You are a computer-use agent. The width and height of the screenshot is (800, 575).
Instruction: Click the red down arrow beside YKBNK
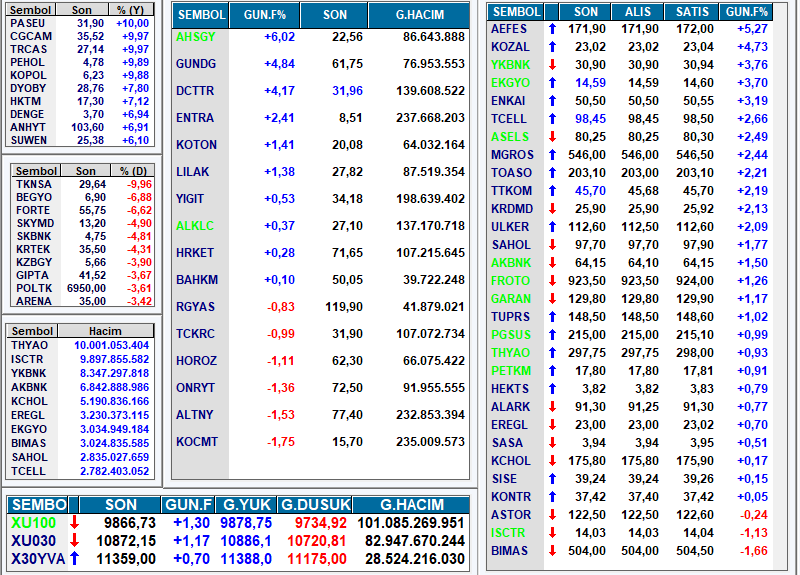click(x=552, y=65)
